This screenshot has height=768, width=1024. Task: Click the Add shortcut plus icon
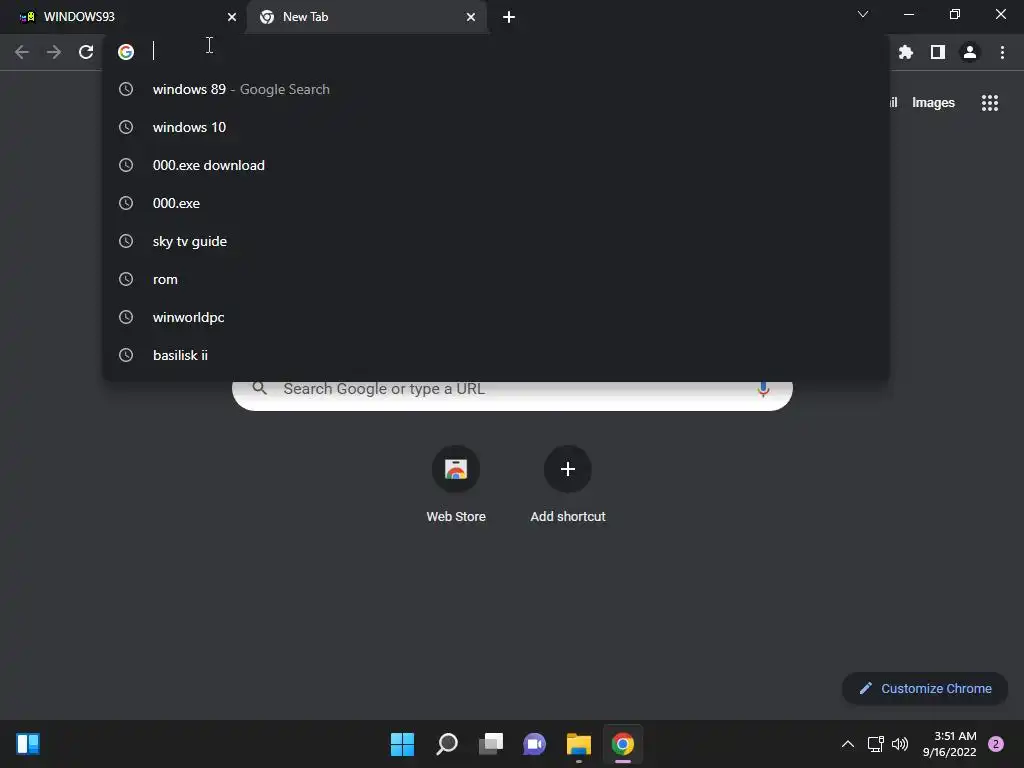tap(568, 469)
